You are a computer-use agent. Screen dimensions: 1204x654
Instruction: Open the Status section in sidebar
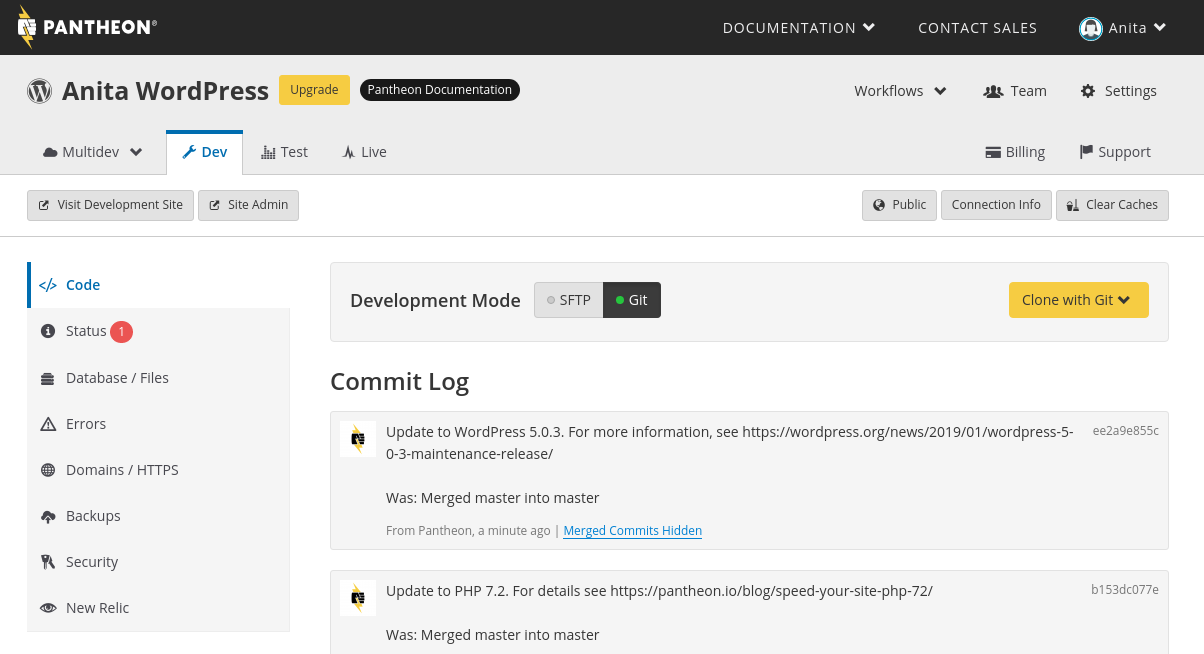(x=158, y=331)
